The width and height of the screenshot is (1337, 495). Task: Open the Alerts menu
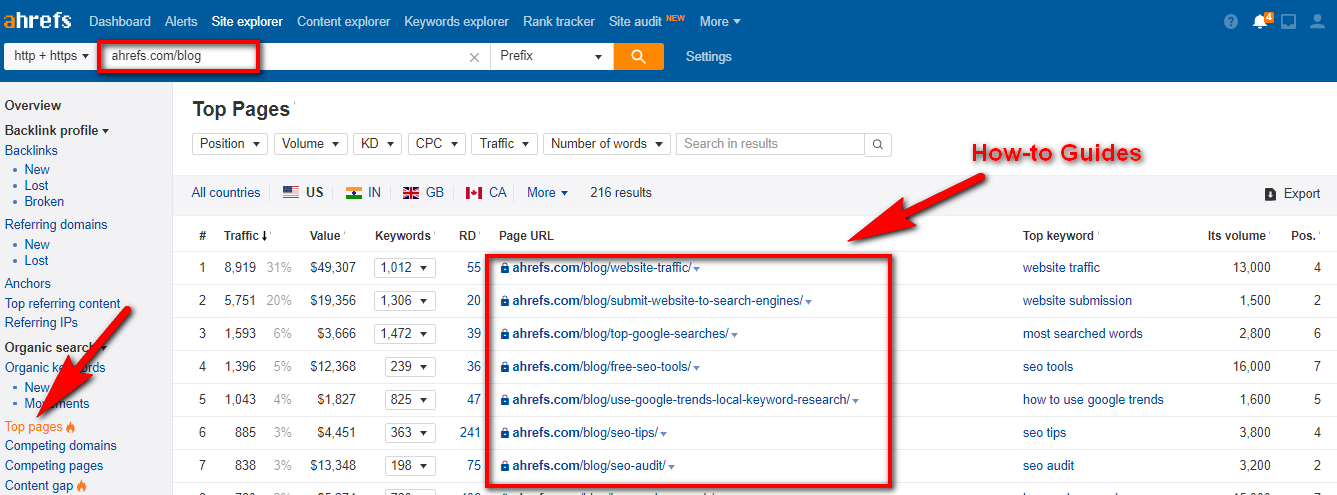click(x=181, y=21)
